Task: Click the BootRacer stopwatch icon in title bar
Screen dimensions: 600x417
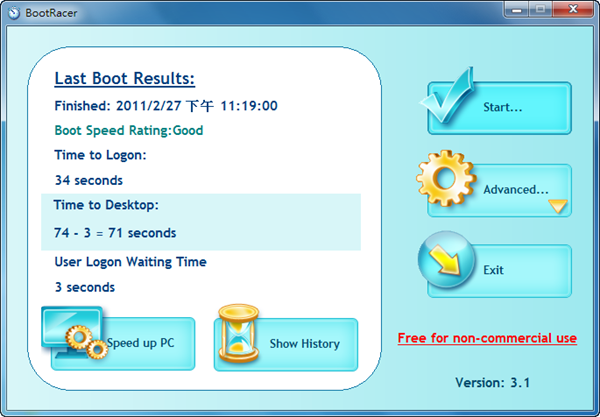Action: 14,13
